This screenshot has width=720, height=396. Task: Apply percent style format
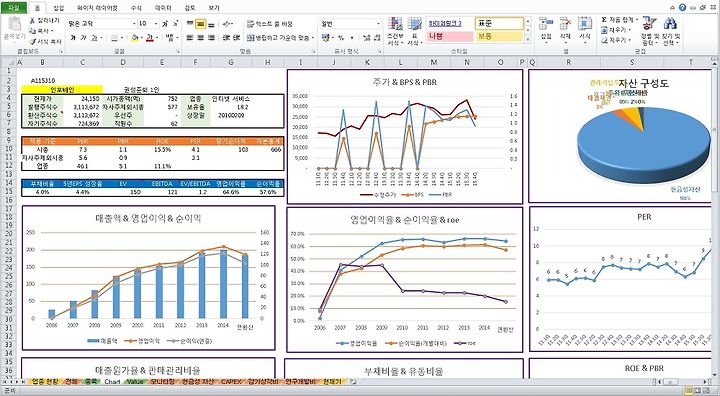[x=341, y=38]
